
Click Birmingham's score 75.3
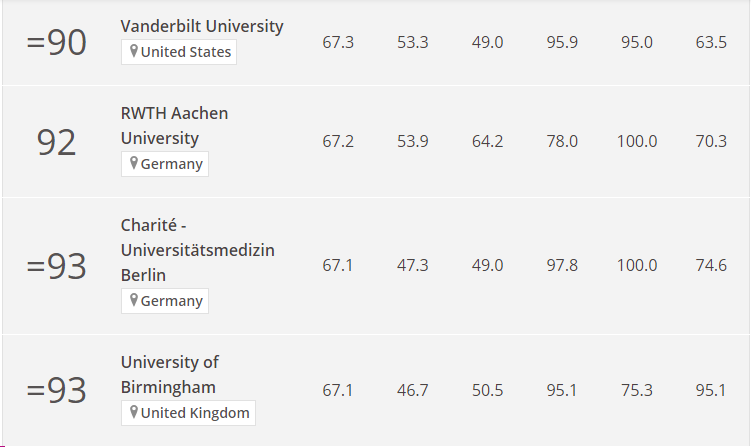[637, 390]
